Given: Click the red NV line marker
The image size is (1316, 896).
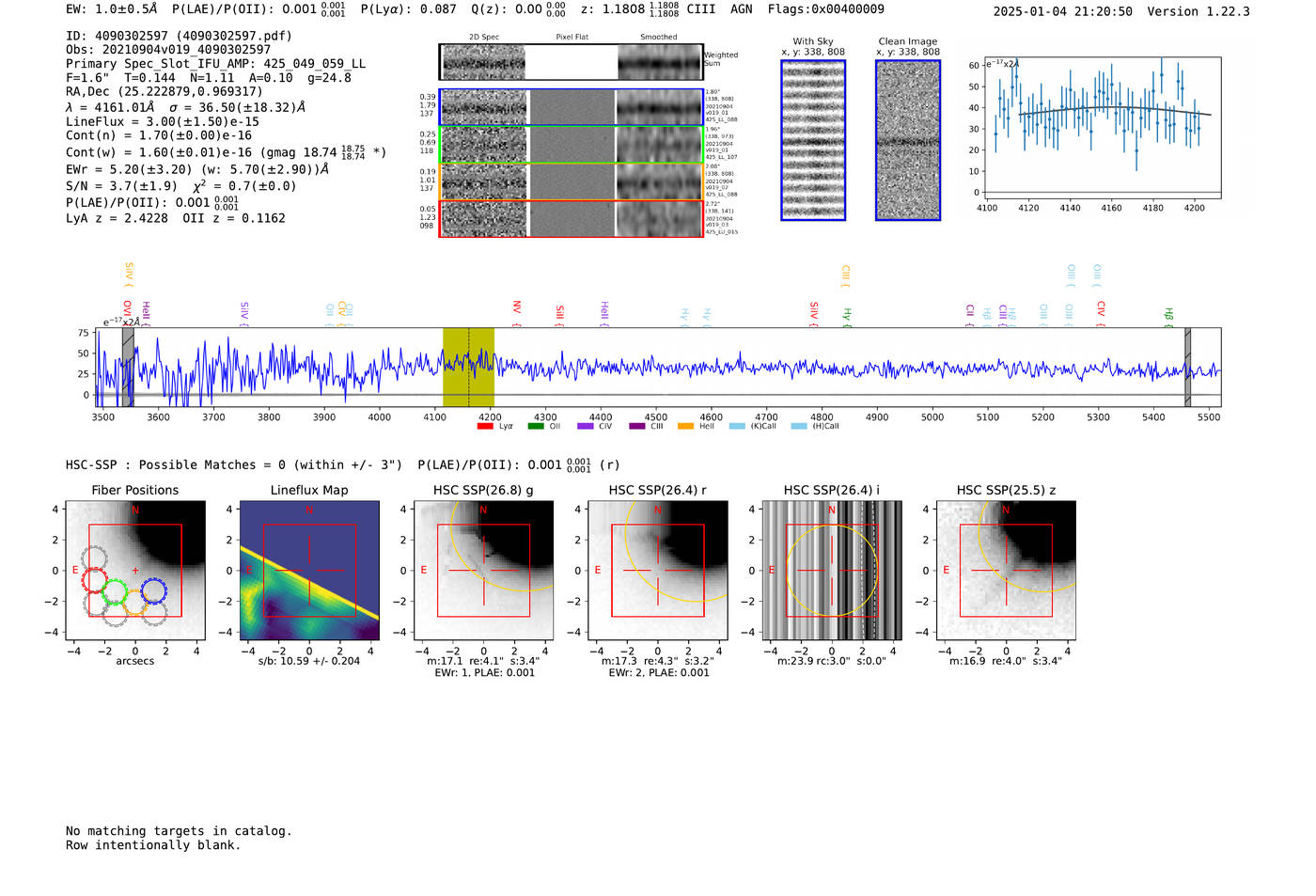Looking at the screenshot, I should point(516,313).
